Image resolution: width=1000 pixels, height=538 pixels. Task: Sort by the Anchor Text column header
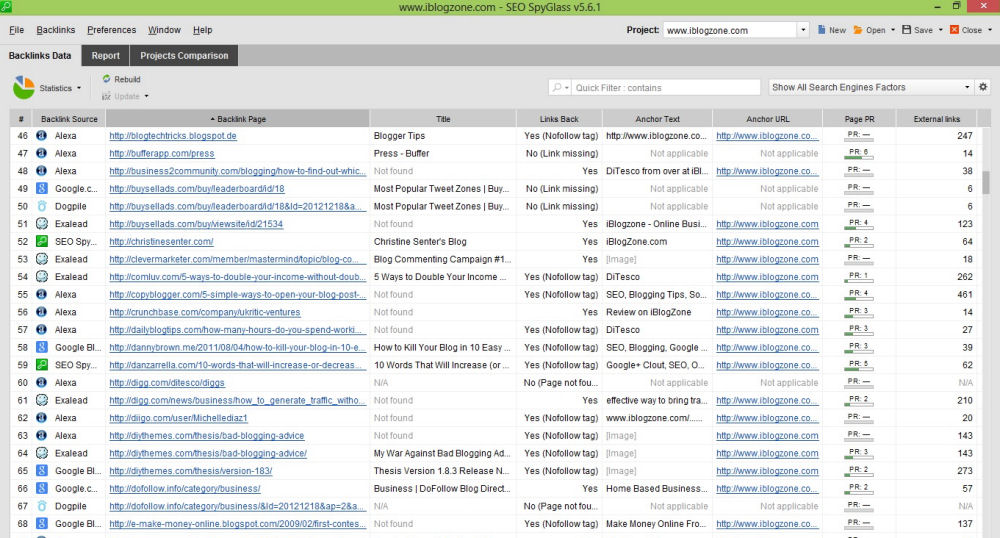click(x=657, y=119)
